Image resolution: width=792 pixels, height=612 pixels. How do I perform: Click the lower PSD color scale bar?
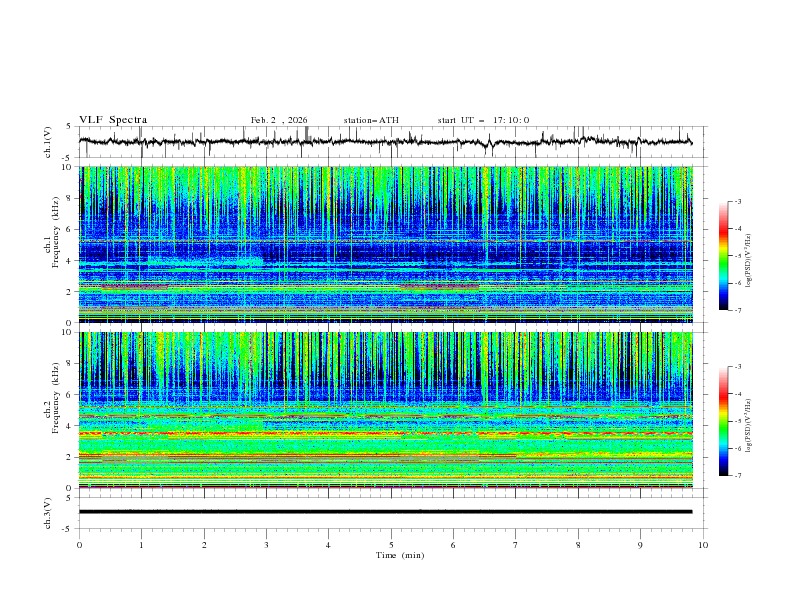click(724, 421)
